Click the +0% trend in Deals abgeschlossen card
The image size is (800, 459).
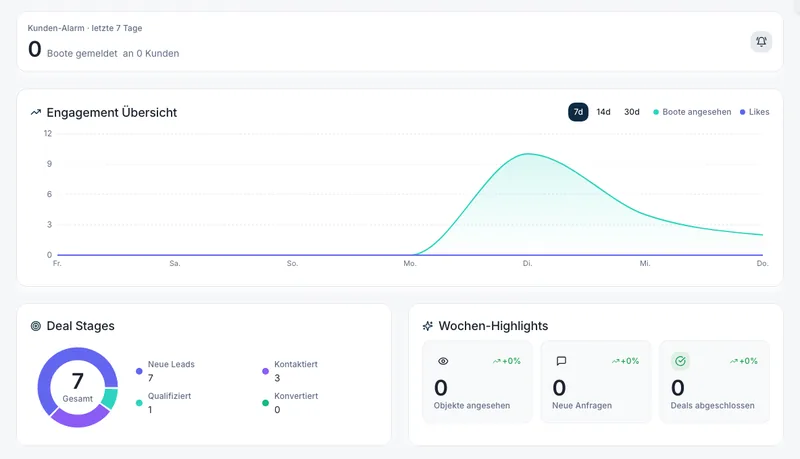click(x=744, y=361)
